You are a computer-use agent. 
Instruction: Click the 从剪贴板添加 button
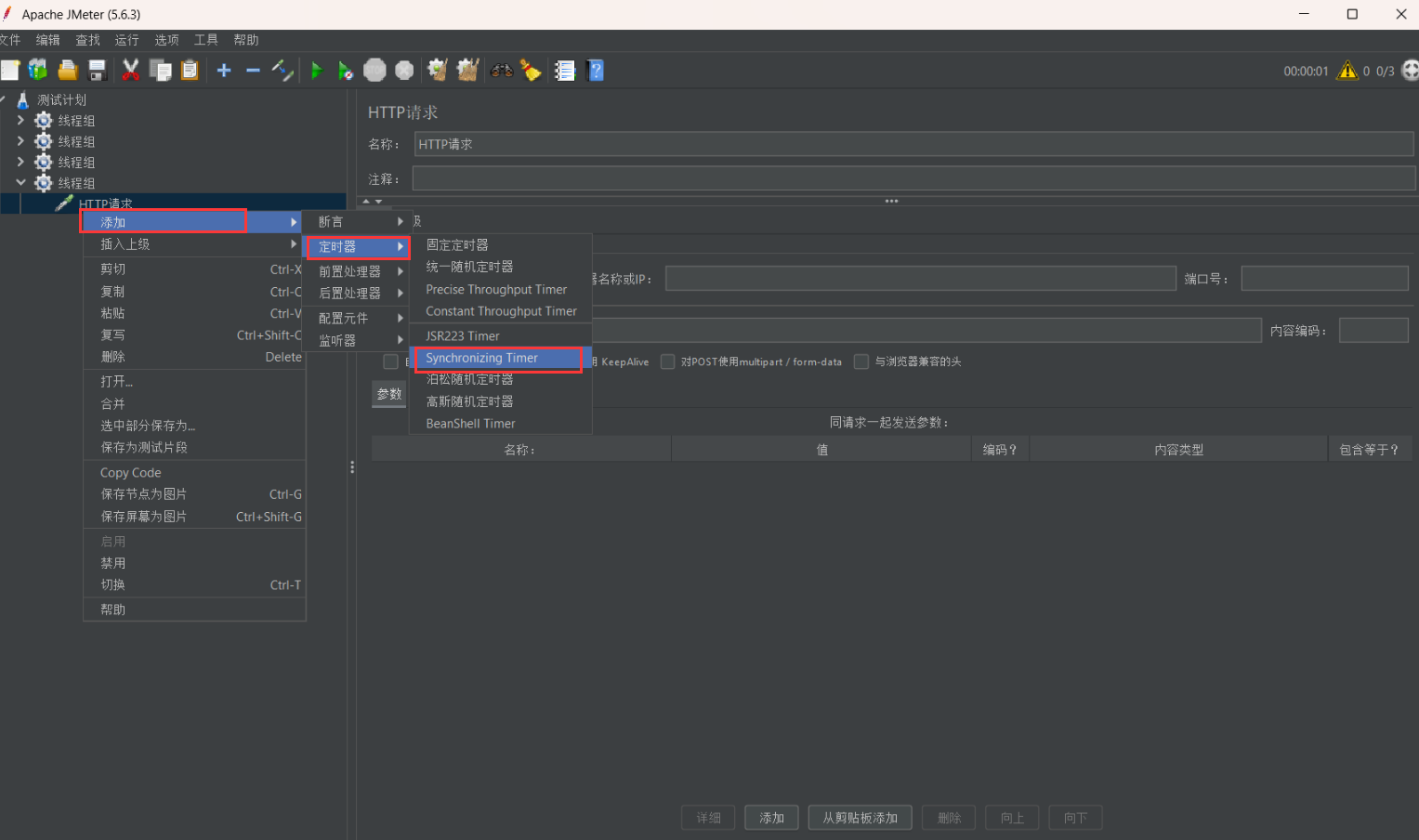click(860, 818)
